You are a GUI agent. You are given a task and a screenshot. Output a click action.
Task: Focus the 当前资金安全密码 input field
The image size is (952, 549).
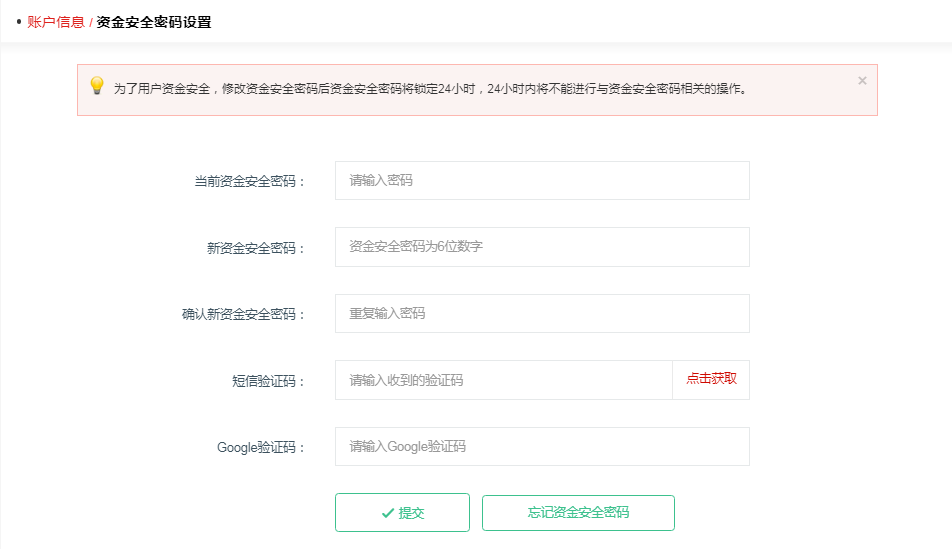(x=541, y=181)
